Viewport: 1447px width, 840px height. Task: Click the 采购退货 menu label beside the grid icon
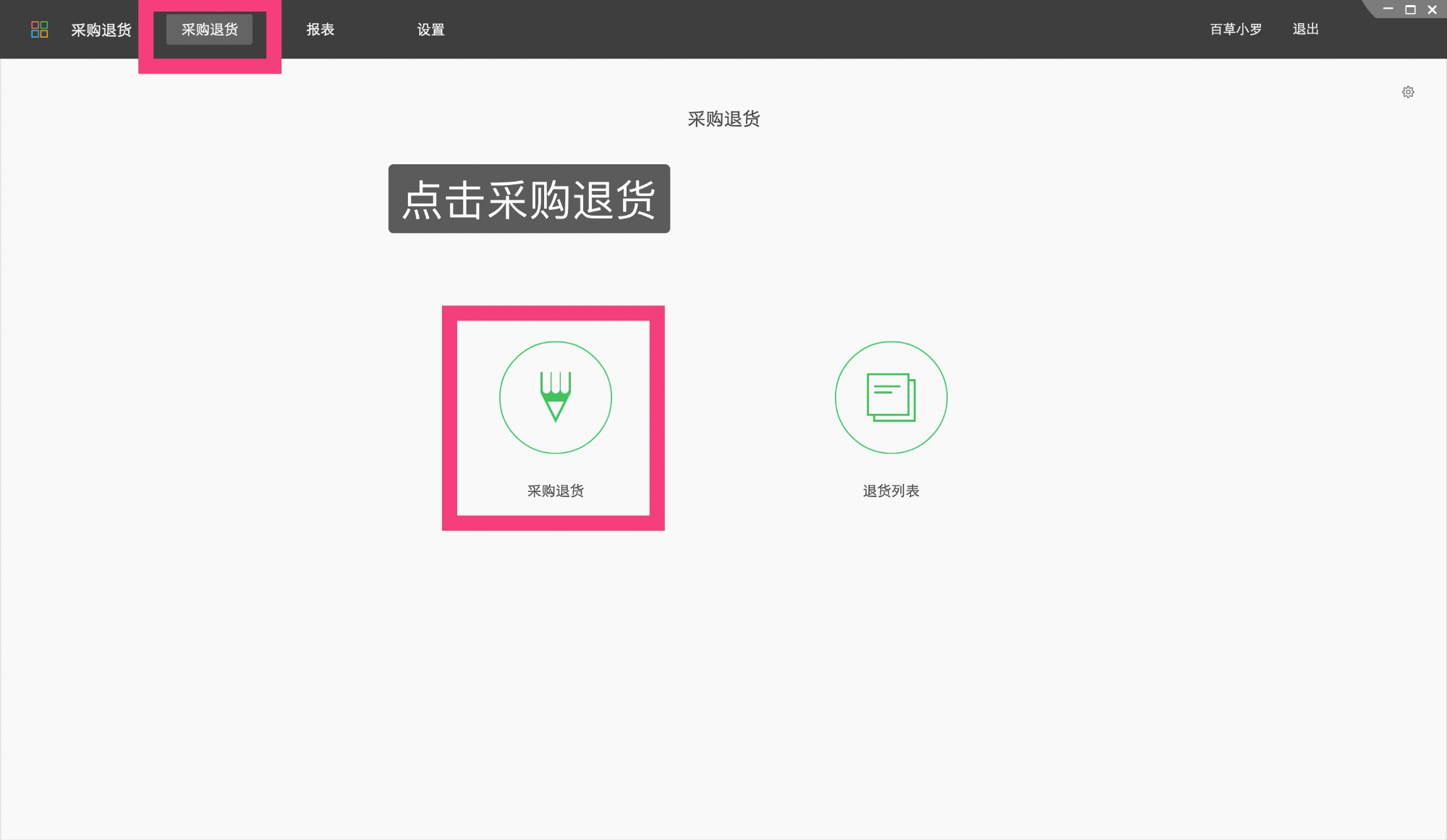(x=100, y=29)
